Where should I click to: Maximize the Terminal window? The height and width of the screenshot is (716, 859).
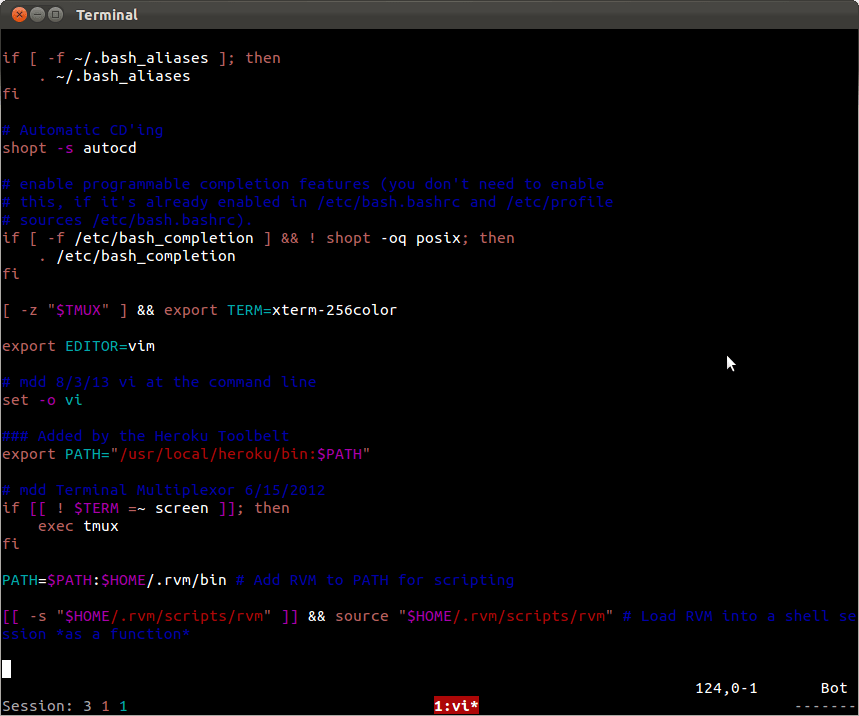point(56,15)
